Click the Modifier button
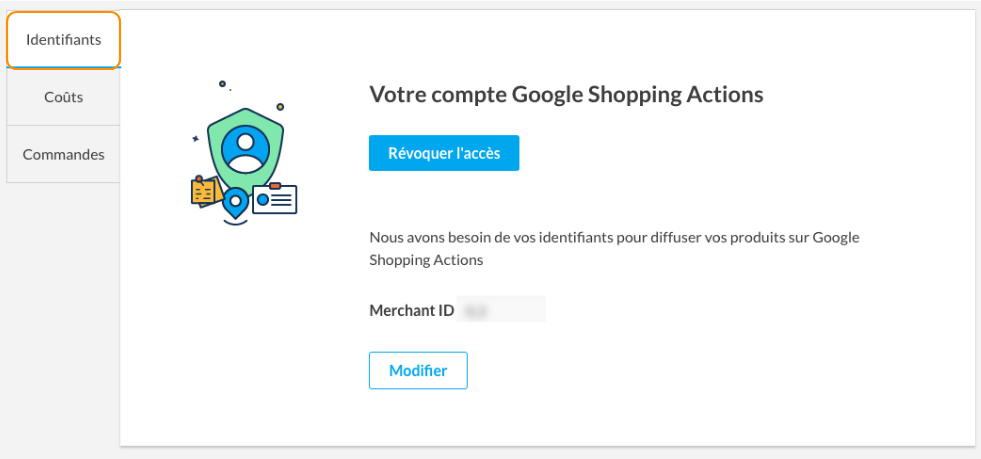This screenshot has width=981, height=459. coord(418,370)
